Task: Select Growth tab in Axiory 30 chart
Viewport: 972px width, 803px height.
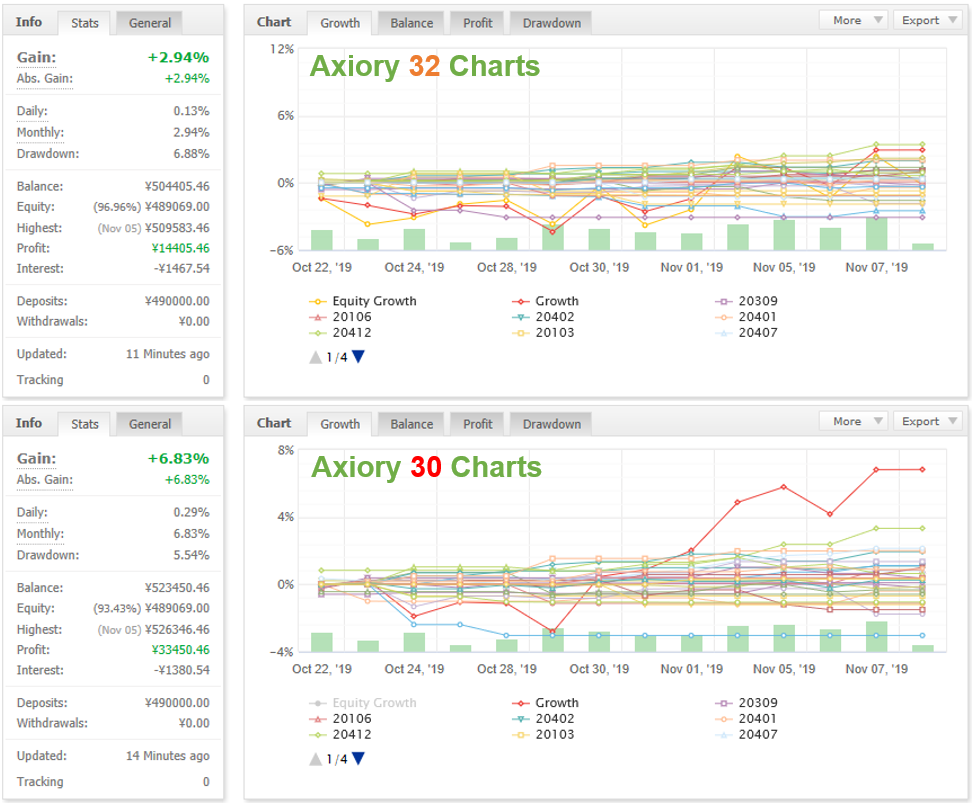Action: [340, 424]
